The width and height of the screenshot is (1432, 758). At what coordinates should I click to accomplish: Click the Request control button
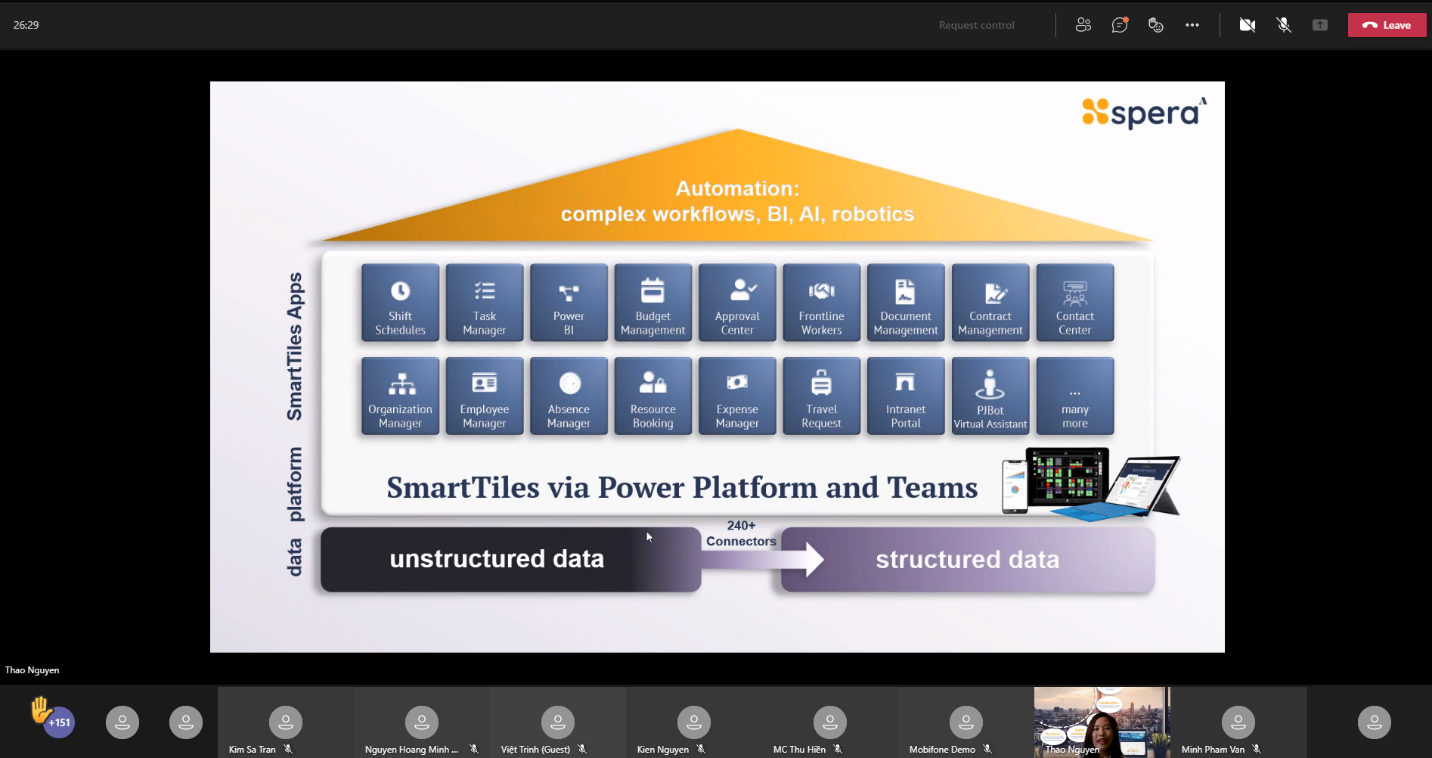point(977,25)
